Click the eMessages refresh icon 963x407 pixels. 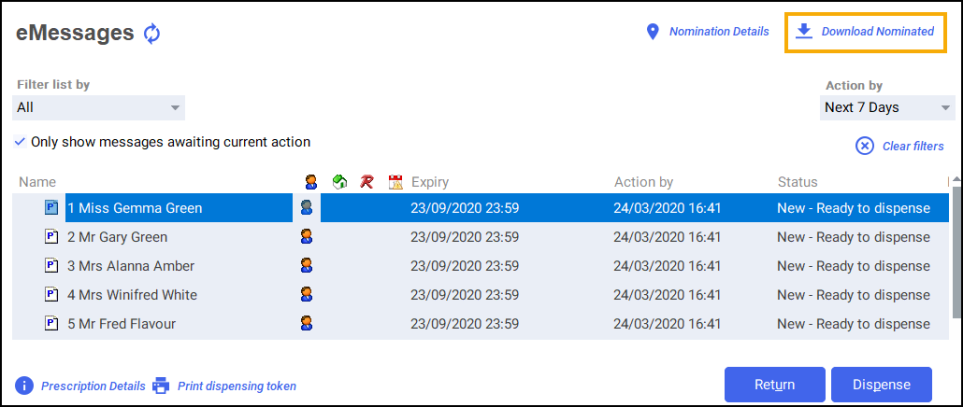coord(152,34)
